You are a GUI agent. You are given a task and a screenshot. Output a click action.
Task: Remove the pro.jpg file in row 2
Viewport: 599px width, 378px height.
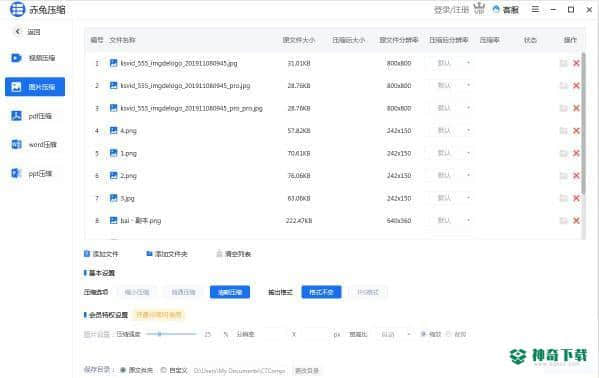[576, 86]
